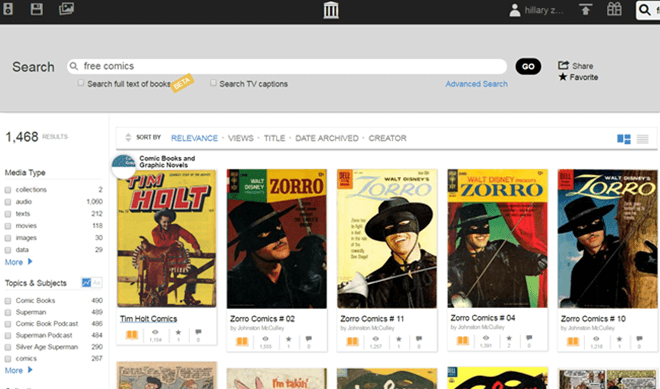Expand More media types

19,262
